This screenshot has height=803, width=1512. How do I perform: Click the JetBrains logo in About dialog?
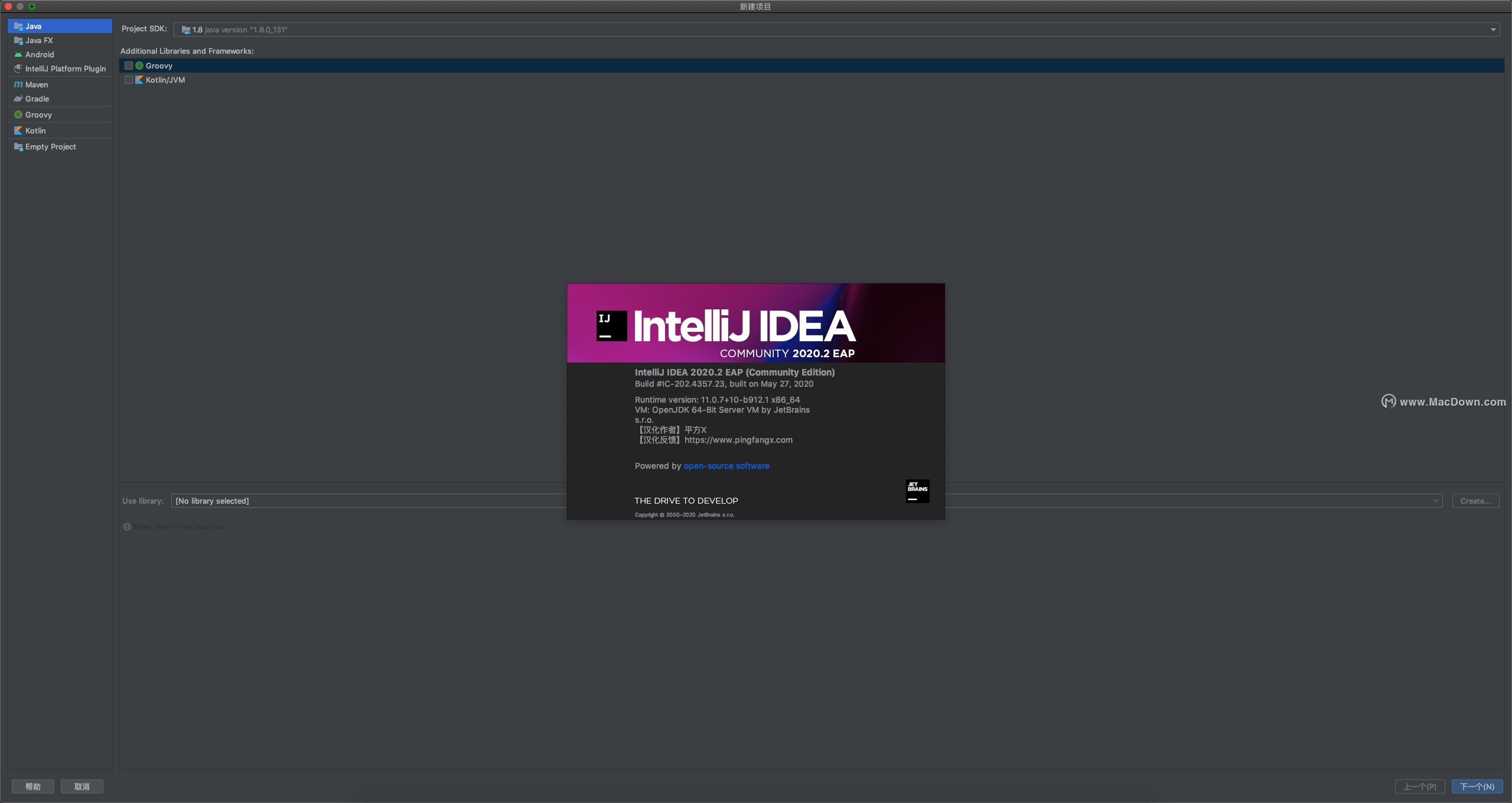tap(917, 491)
